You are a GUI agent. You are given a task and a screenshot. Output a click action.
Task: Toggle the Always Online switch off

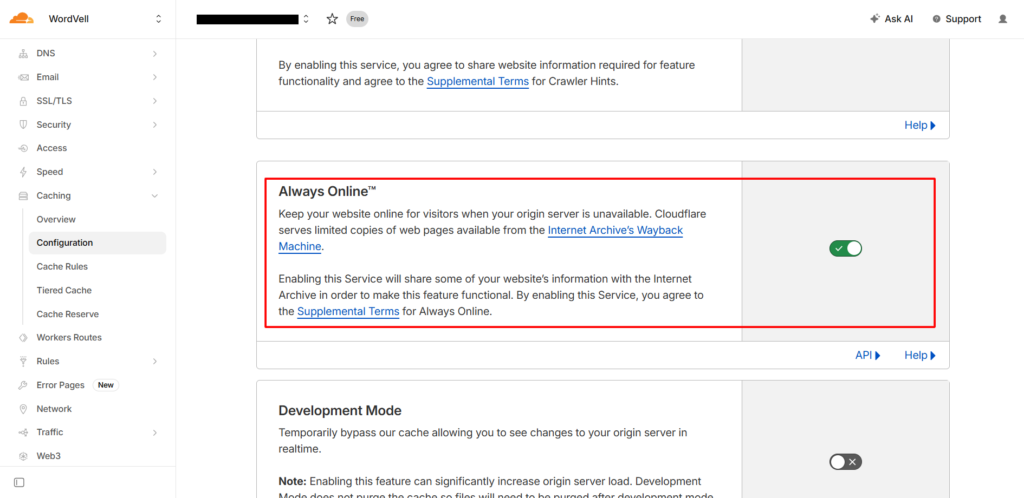846,248
